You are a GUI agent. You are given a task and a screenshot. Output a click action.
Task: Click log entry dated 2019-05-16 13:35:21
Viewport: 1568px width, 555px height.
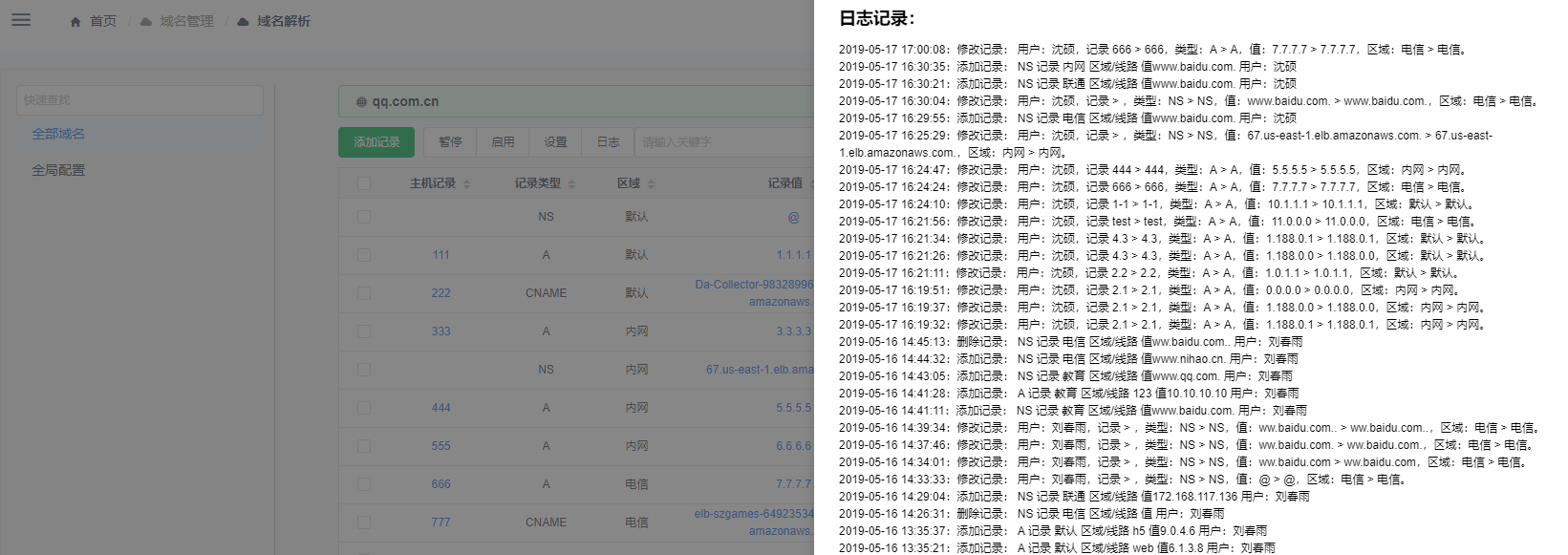tap(1057, 548)
